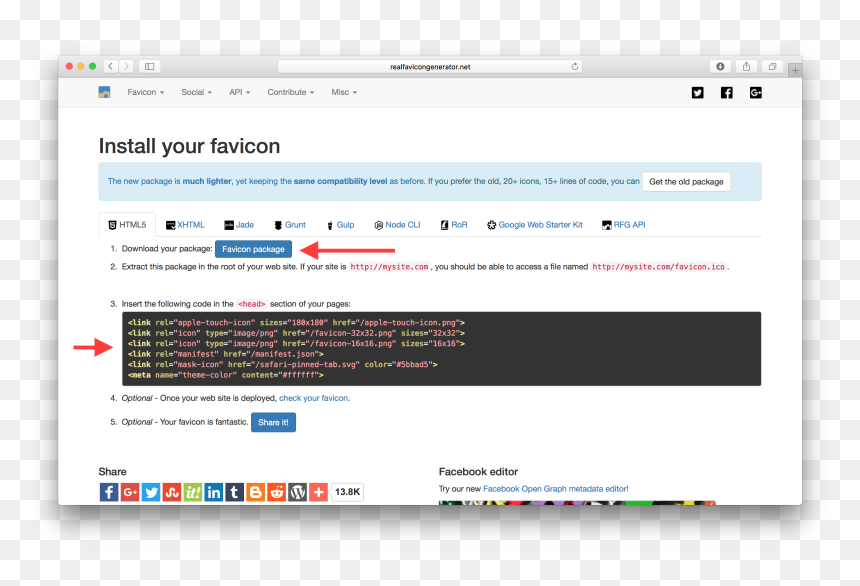This screenshot has height=586, width=860.
Task: Switch to the Grunt tab
Action: (290, 225)
